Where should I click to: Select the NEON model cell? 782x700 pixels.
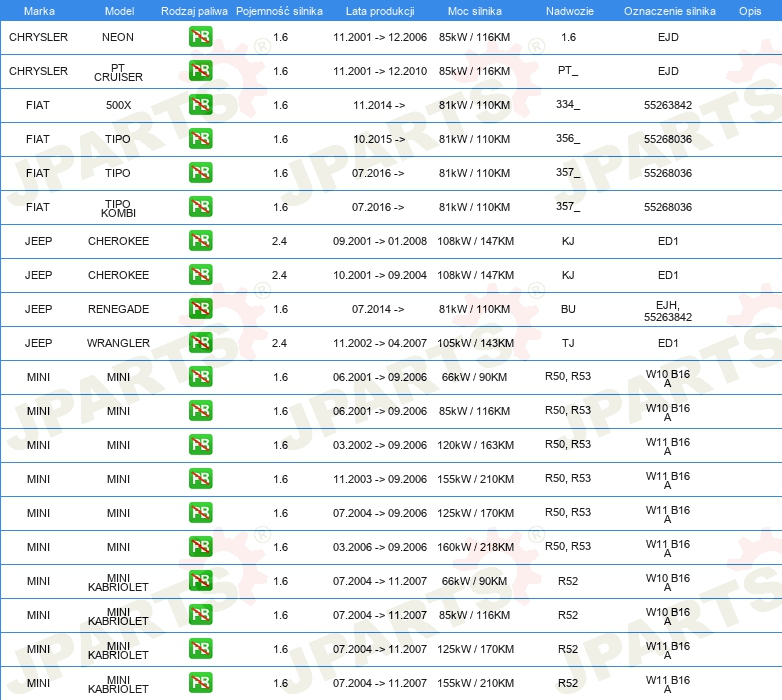(x=118, y=37)
